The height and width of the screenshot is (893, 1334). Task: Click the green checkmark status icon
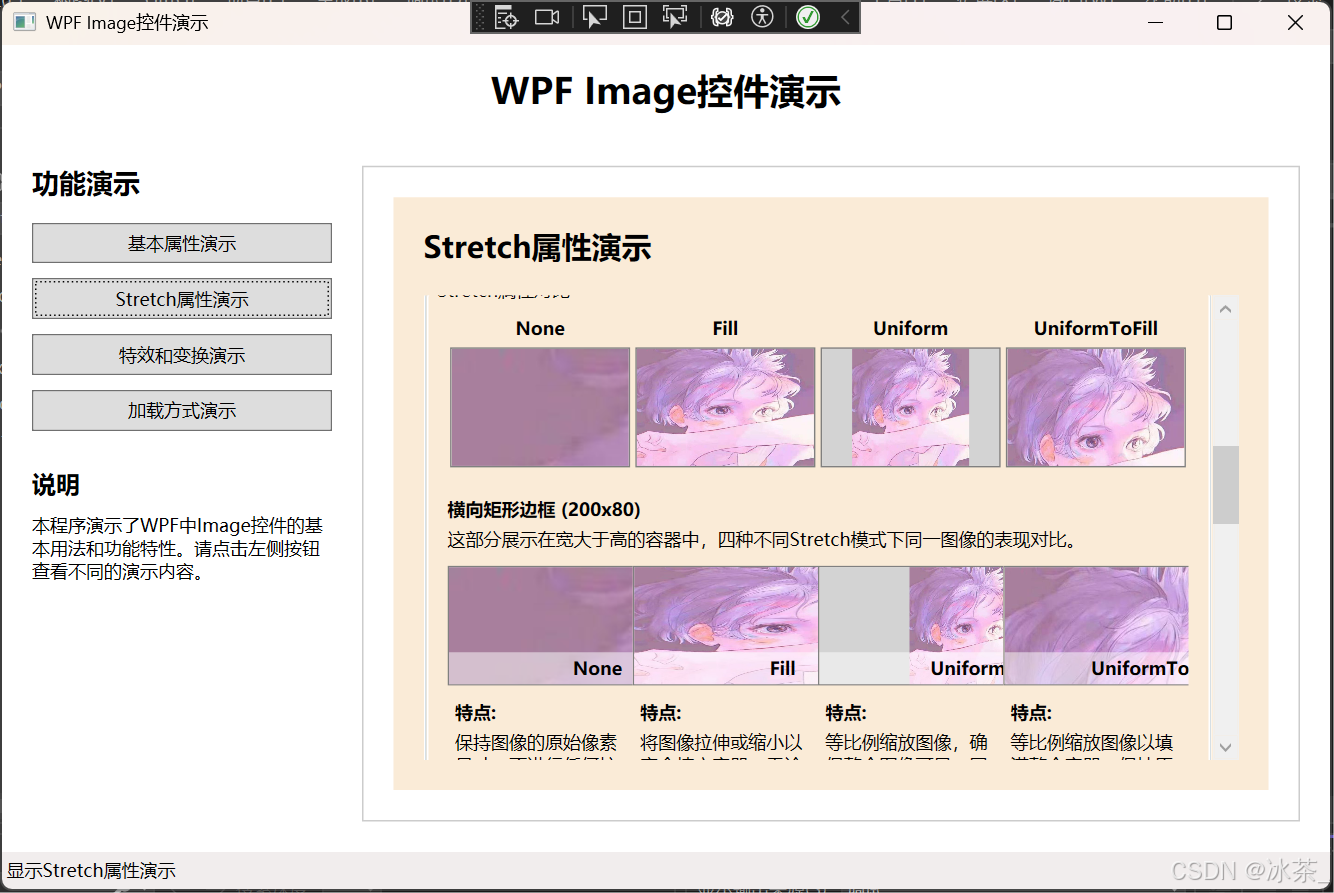pos(808,17)
